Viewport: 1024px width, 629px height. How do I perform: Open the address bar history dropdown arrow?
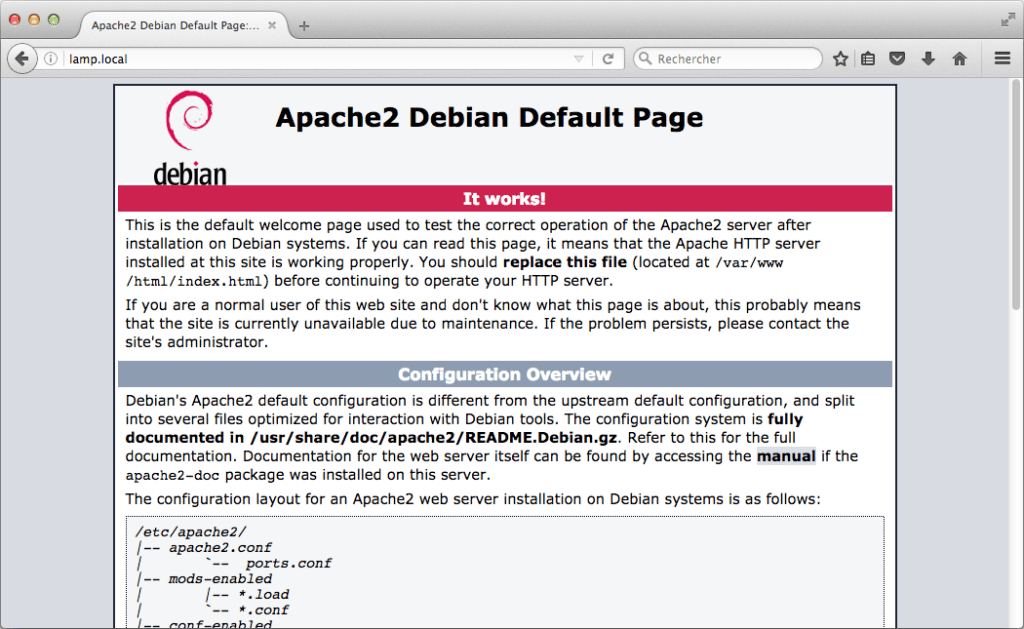580,58
